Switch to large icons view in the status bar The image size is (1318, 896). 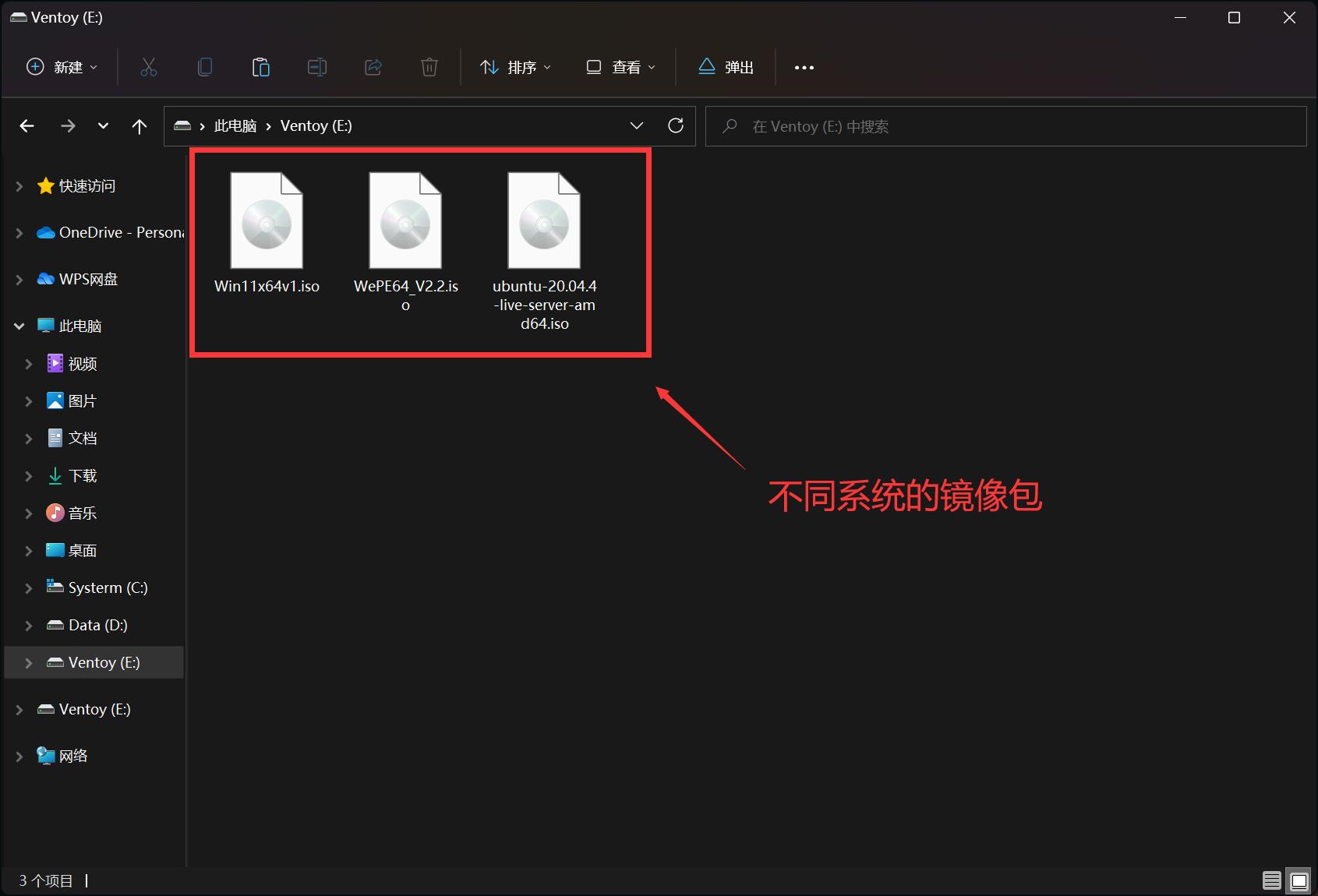[x=1297, y=880]
